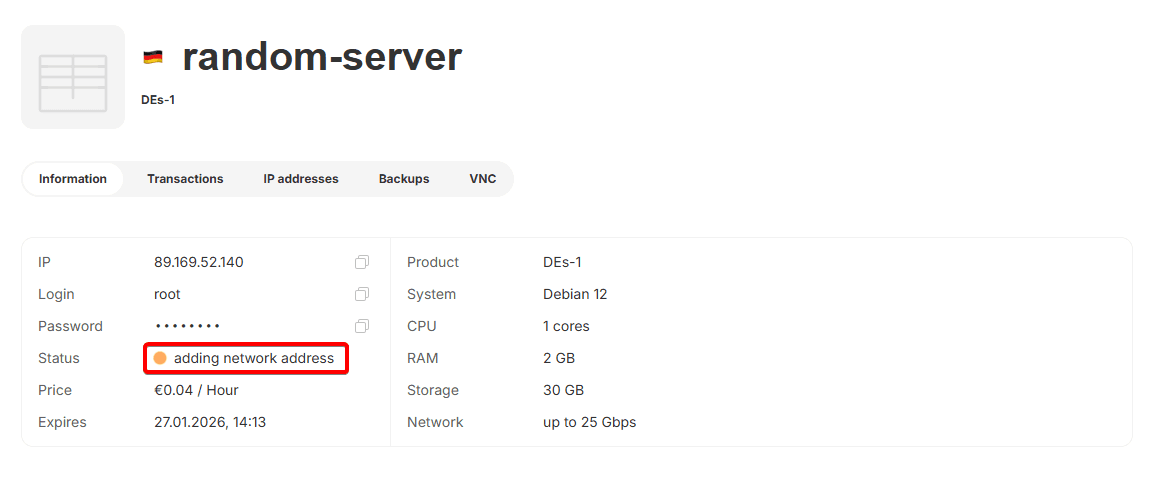Image resolution: width=1158 pixels, height=477 pixels.
Task: Click the German flag icon
Action: (x=153, y=58)
